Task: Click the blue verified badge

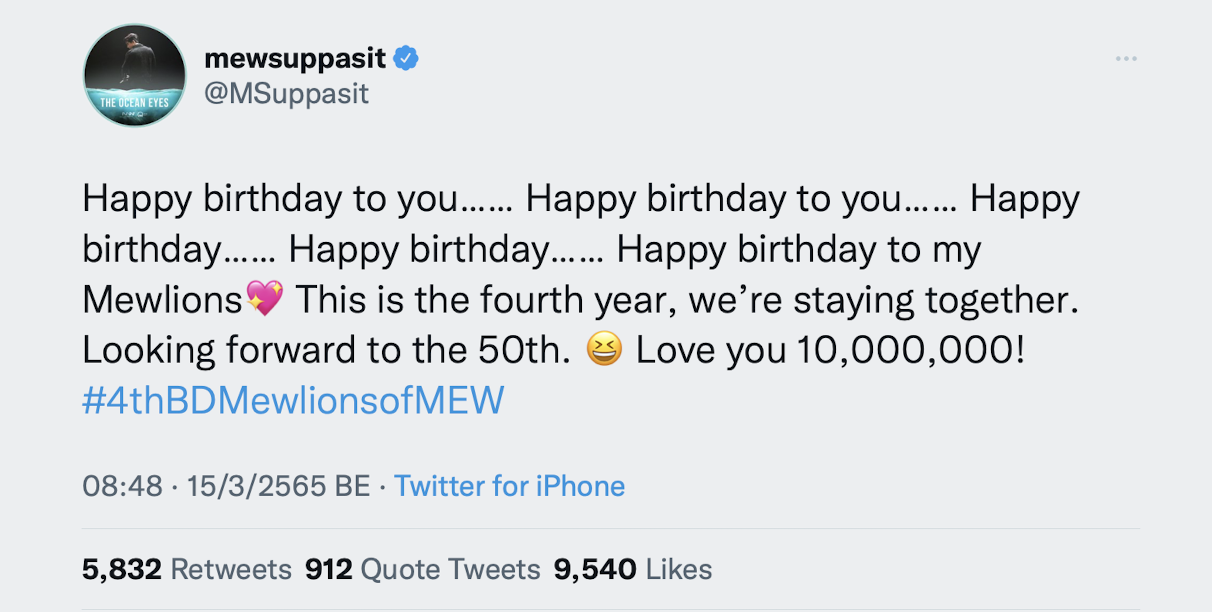Action: (405, 58)
